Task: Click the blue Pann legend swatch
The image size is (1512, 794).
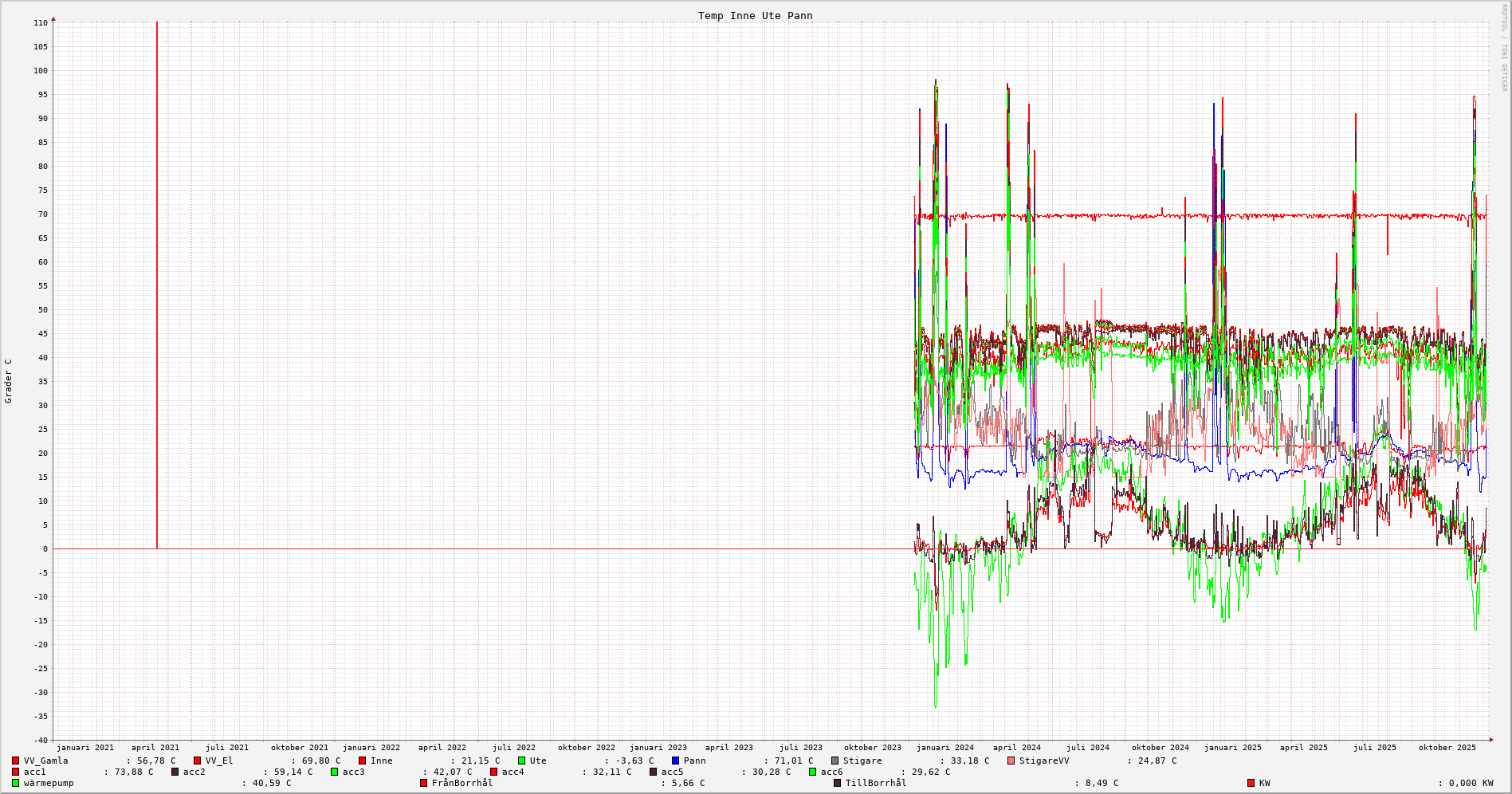Action: (x=675, y=761)
